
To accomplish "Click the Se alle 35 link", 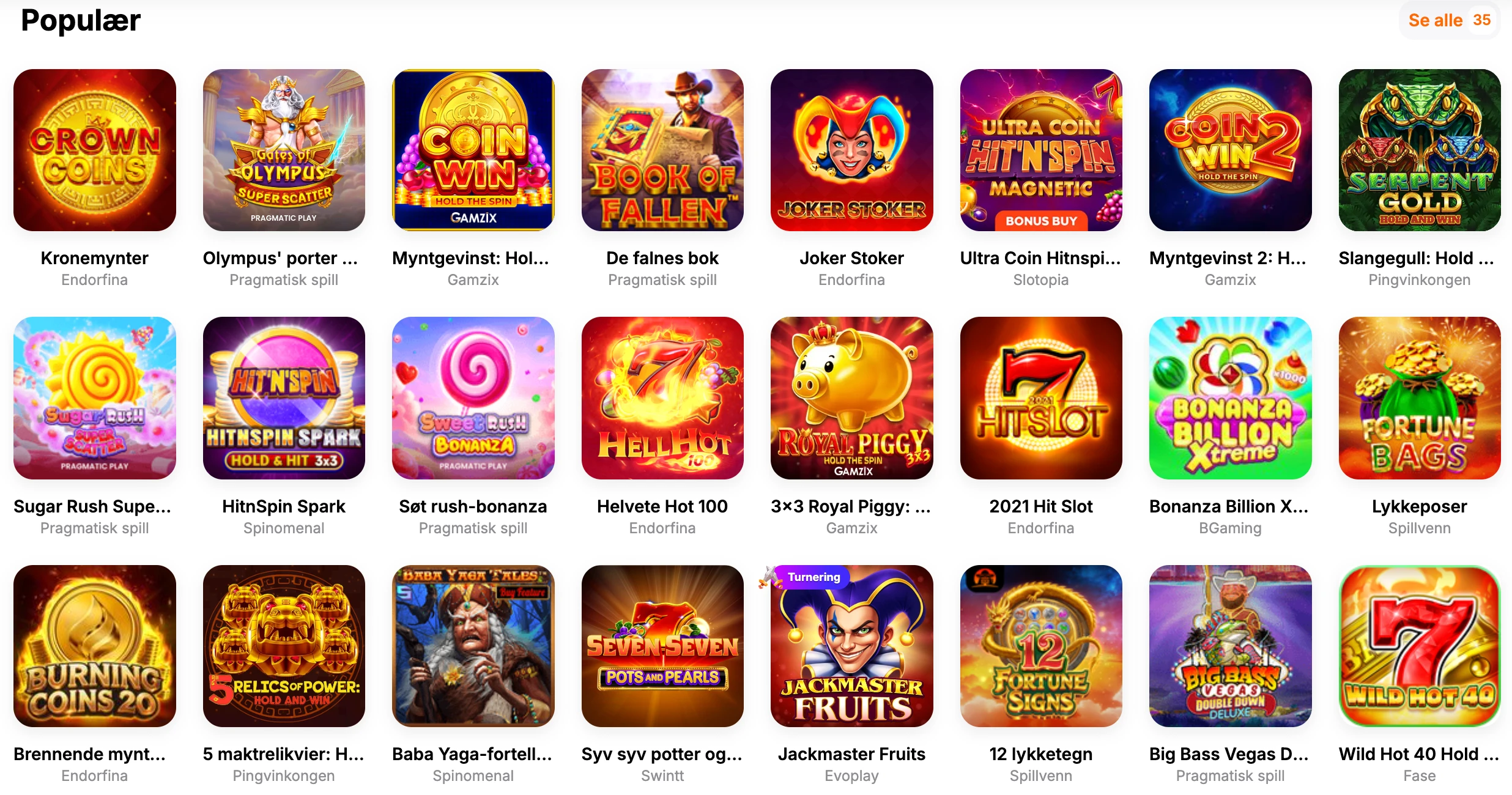I will tap(1450, 20).
